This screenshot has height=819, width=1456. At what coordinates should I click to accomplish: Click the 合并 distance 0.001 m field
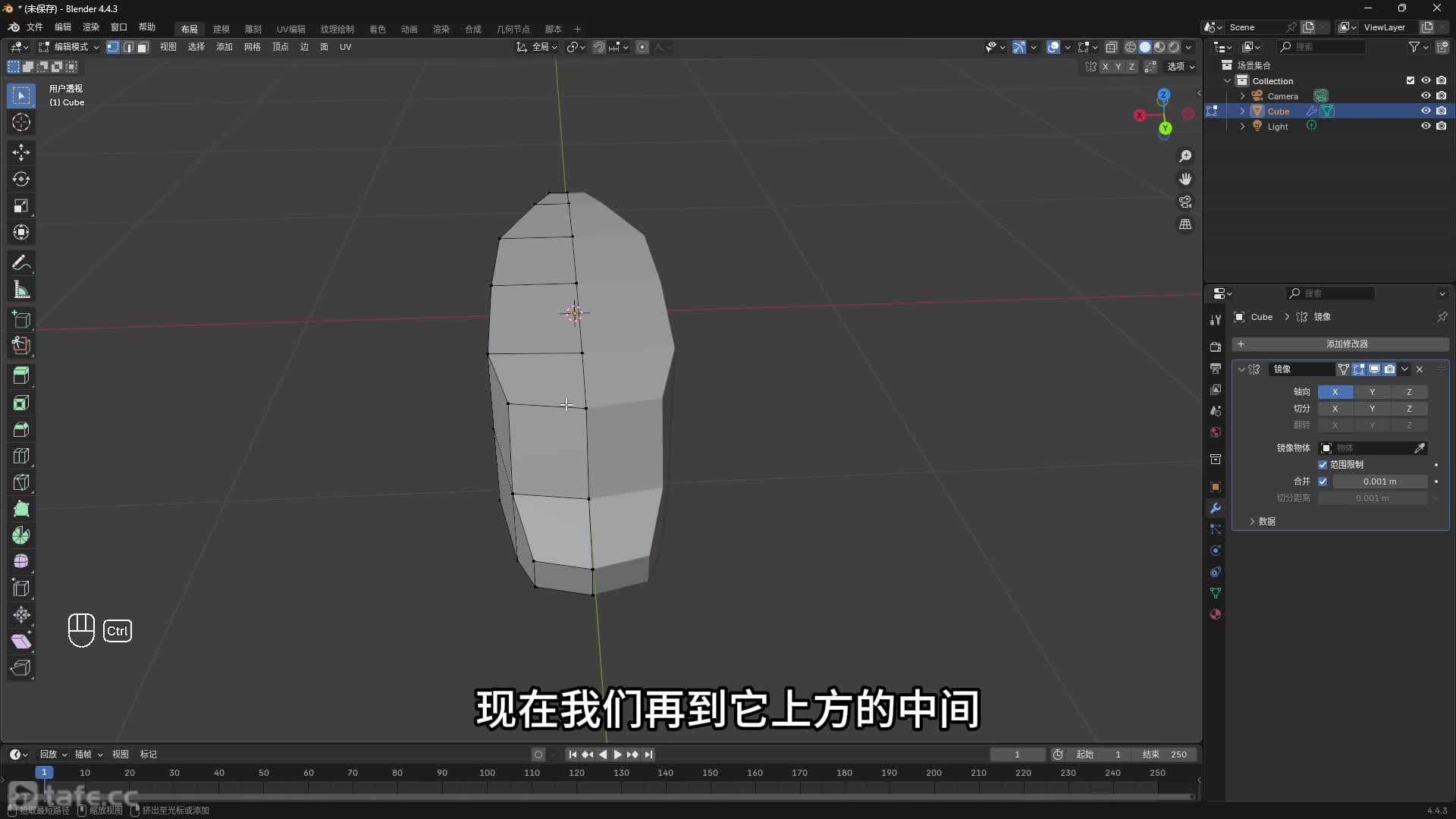[1379, 482]
